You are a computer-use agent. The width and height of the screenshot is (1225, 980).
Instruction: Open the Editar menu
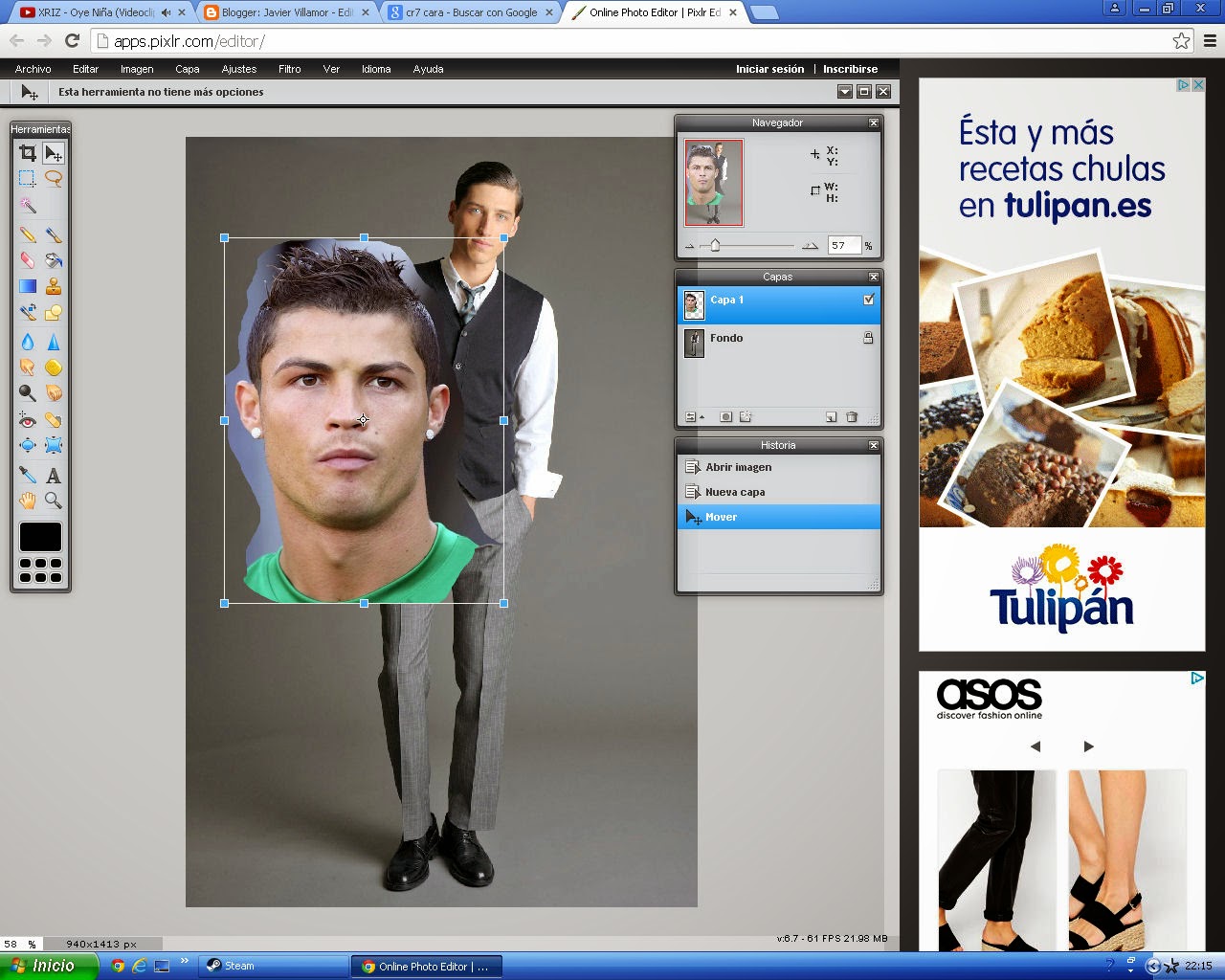pyautogui.click(x=85, y=69)
